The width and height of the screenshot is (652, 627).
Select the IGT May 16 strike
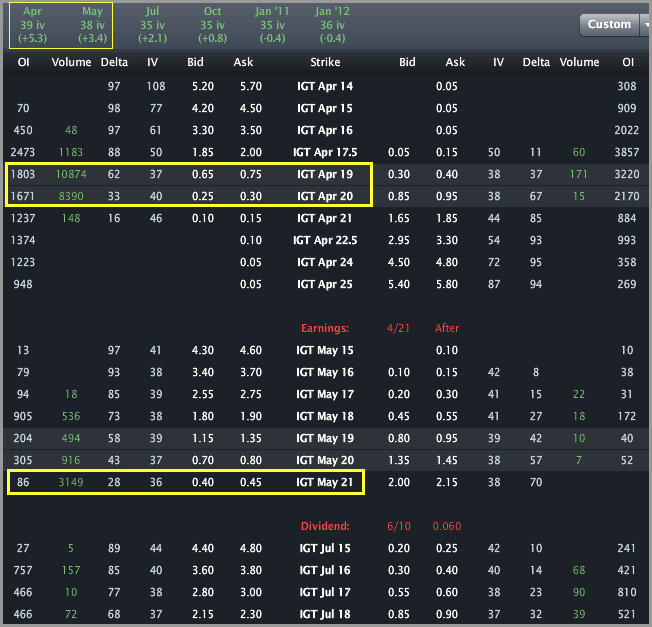pos(325,373)
